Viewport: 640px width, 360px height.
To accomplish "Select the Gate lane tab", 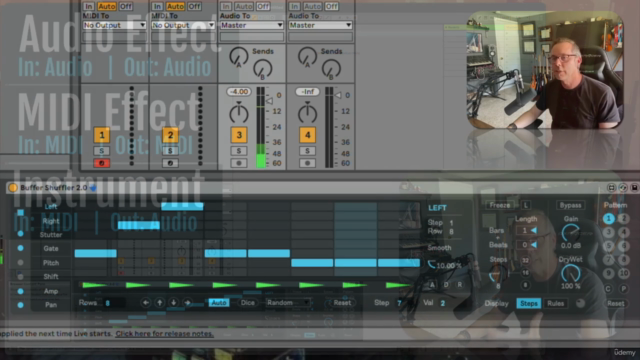I will click(51, 248).
